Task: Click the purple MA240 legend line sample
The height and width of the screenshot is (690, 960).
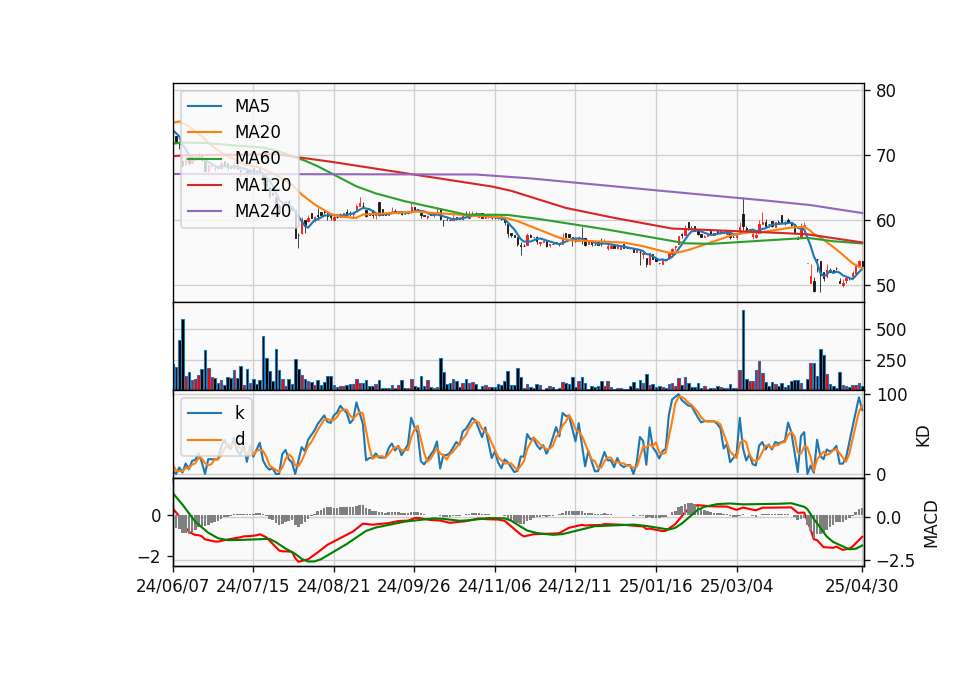Action: click(x=204, y=211)
